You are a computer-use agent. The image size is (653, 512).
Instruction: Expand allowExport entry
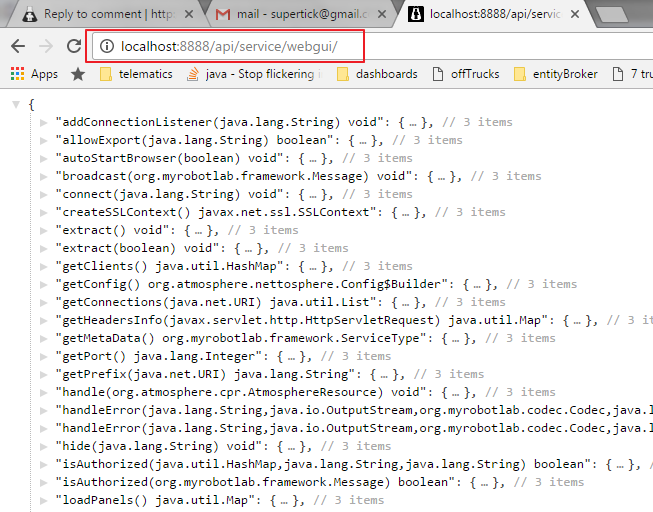tap(43, 140)
